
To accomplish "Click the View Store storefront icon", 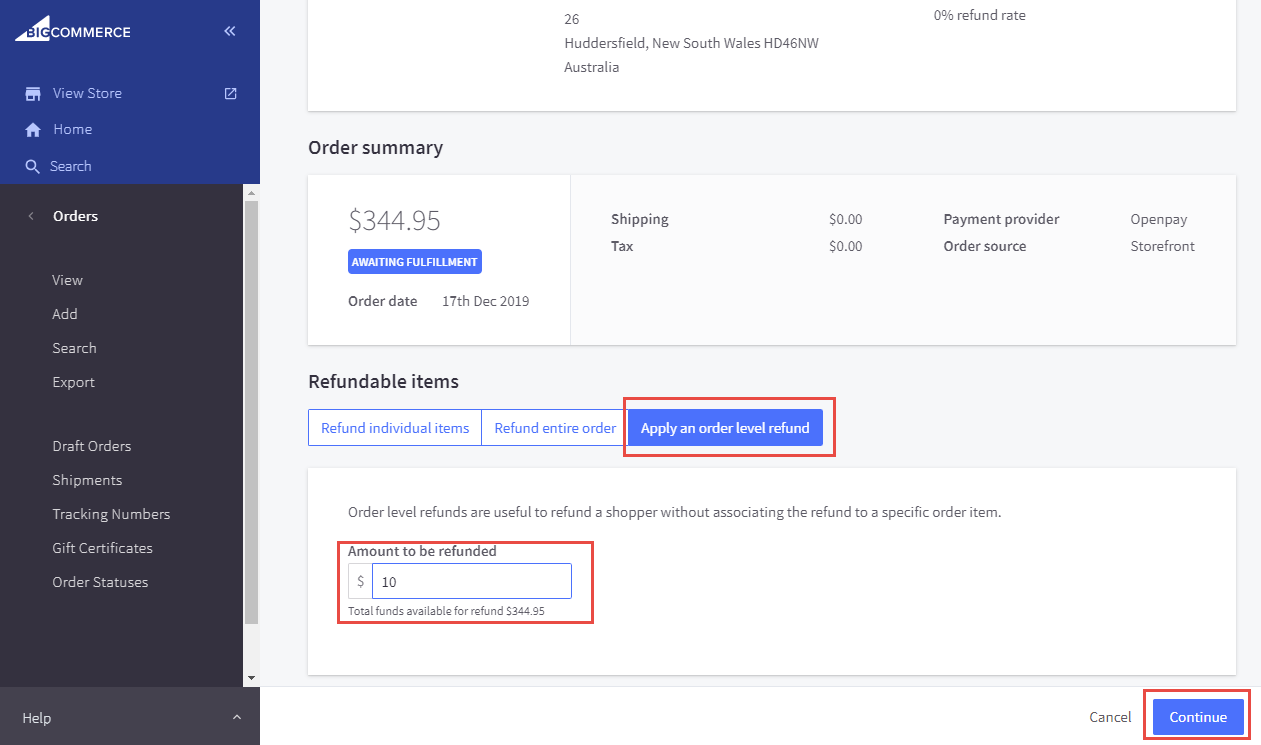I will [33, 94].
